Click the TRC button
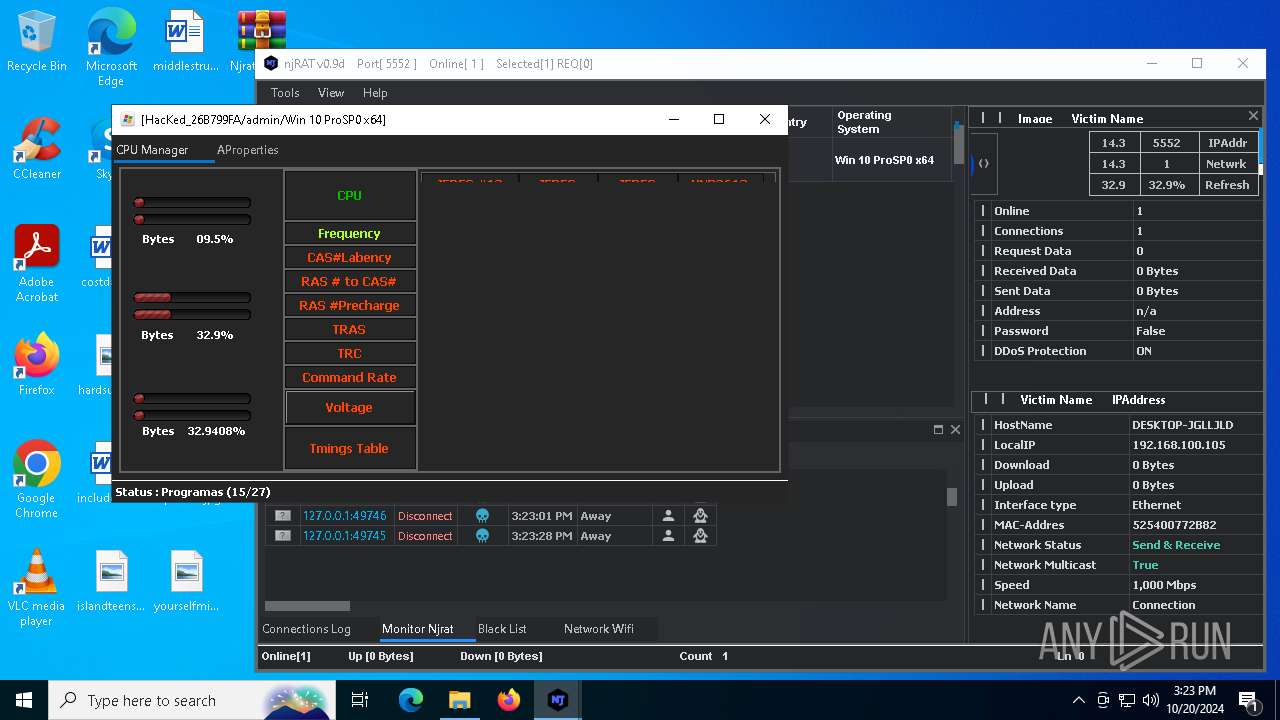The width and height of the screenshot is (1280, 720). [349, 354]
